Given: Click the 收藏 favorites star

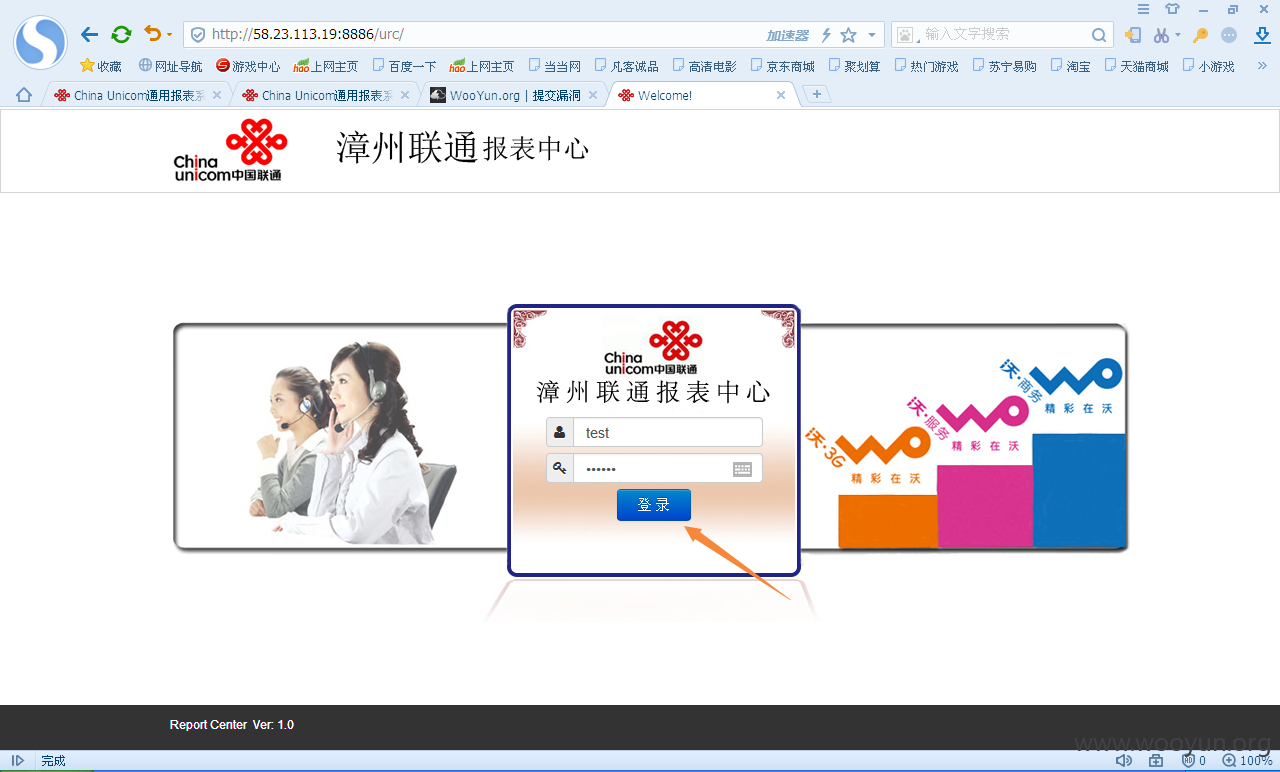Looking at the screenshot, I should [100, 66].
